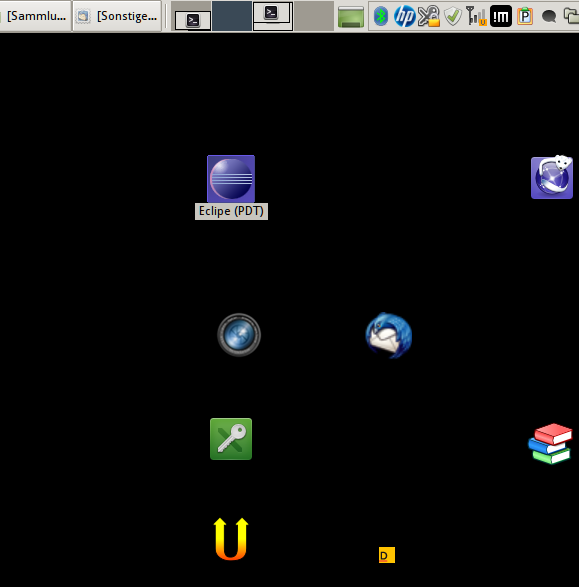Open the network signal bars tray icon
Screen dimensions: 579x587
click(x=476, y=16)
